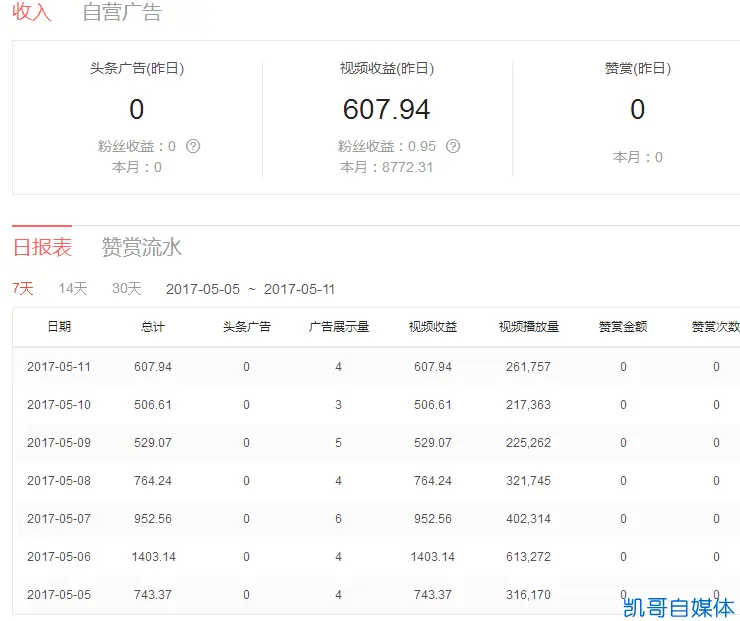Viewport: 740px width, 621px height.
Task: Click the 视频播放量 column header
Action: tap(529, 327)
